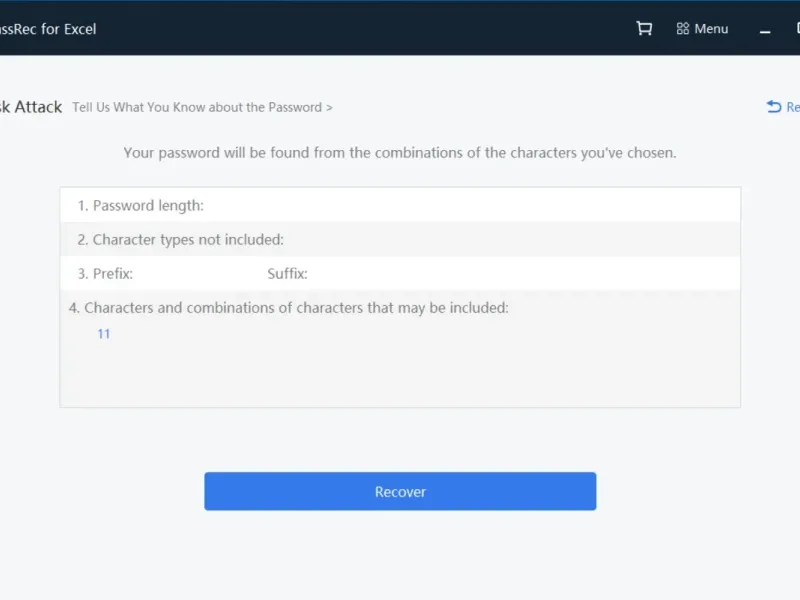Click the Prefix label in row three
The image size is (800, 600).
click(112, 274)
